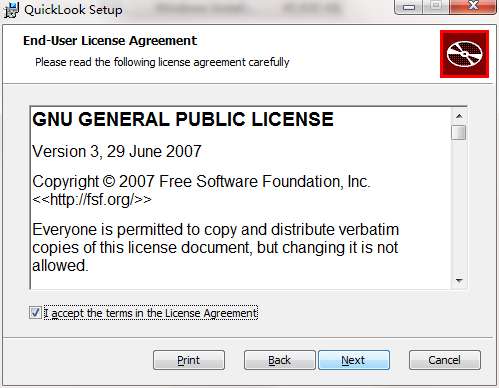The height and width of the screenshot is (388, 499).
Task: Click the license scrollbar down arrow
Action: (459, 281)
